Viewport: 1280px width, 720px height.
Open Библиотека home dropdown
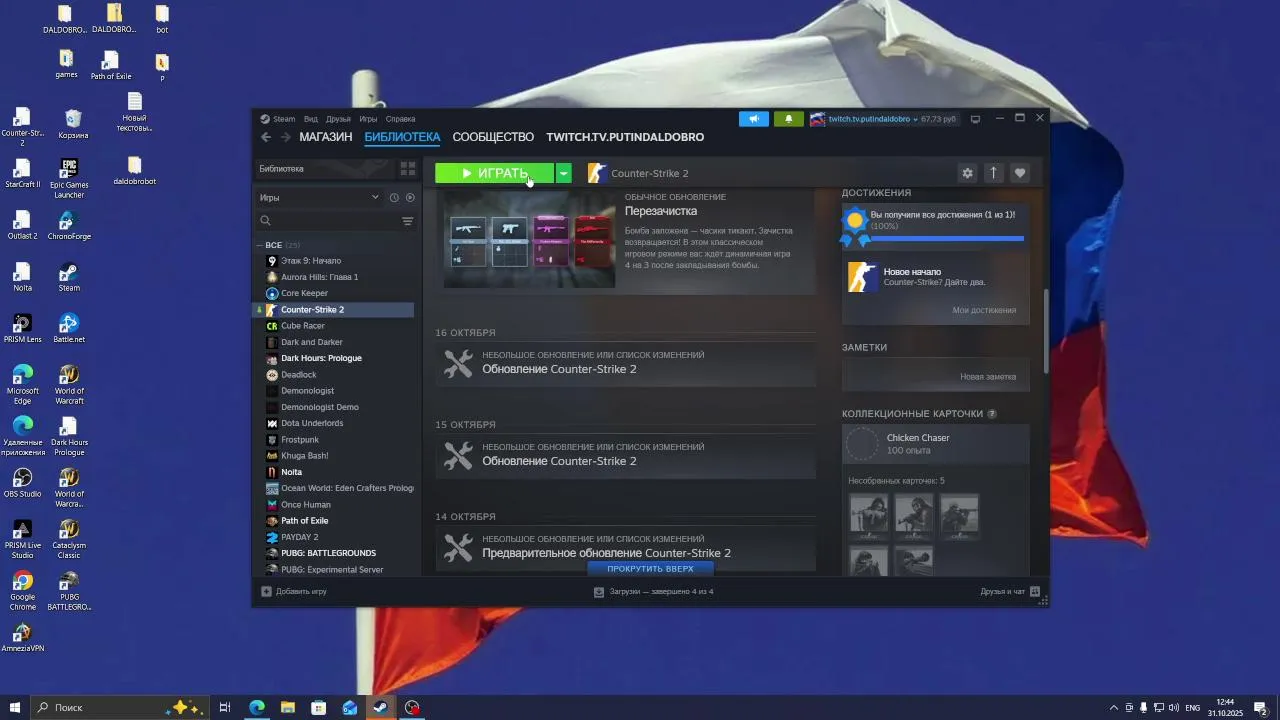[325, 169]
